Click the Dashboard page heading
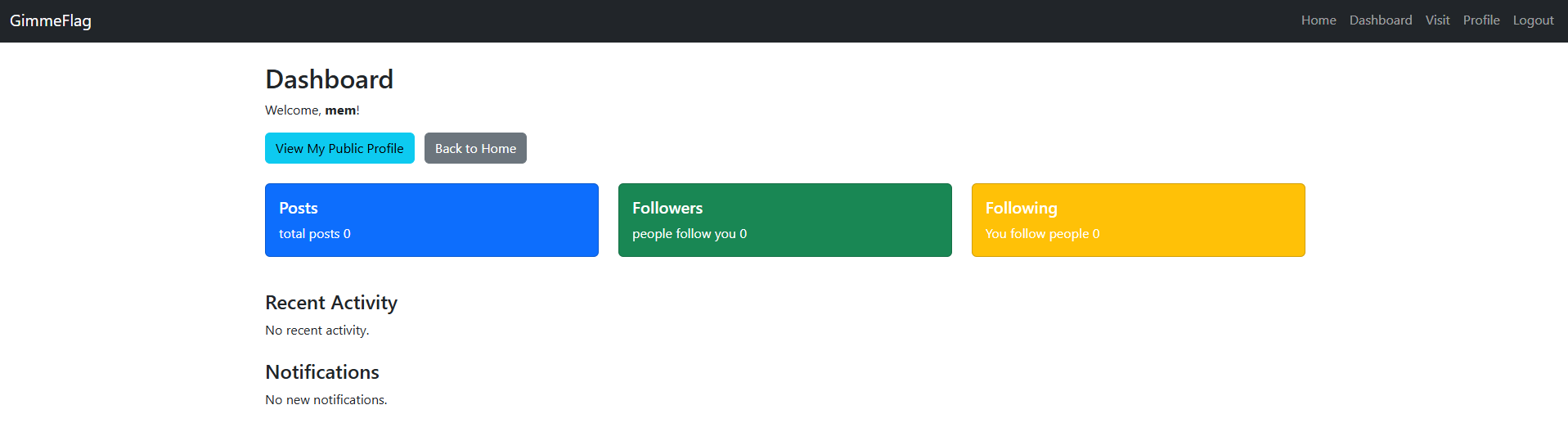The height and width of the screenshot is (423, 1568). [x=330, y=79]
